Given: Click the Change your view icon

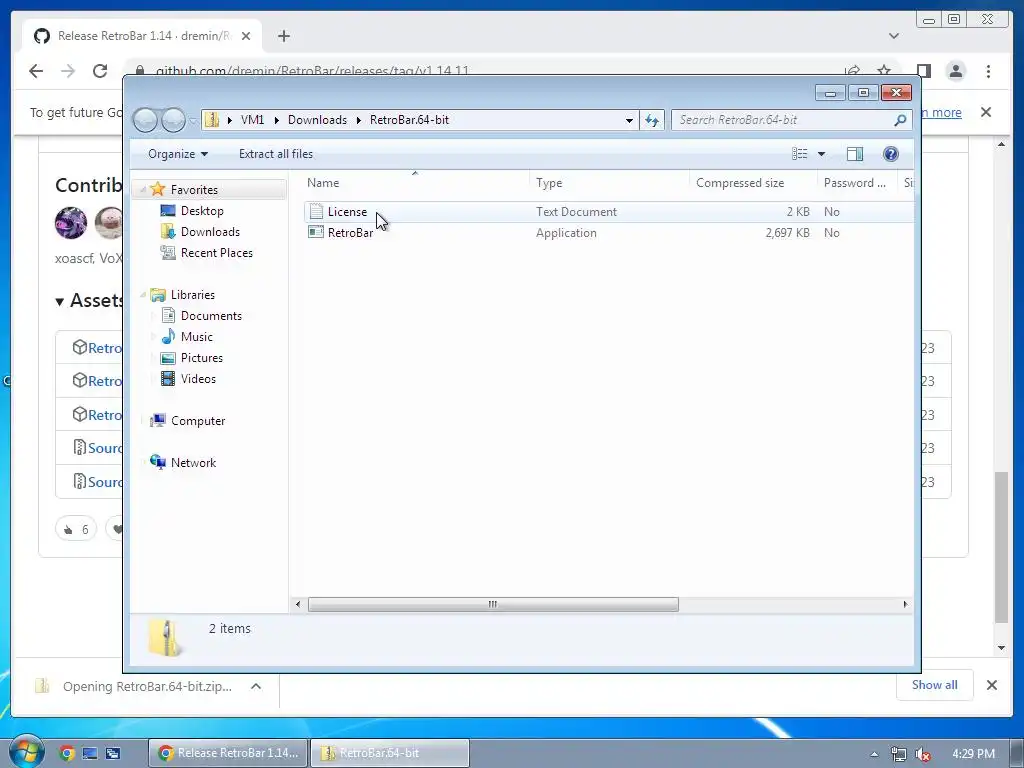Looking at the screenshot, I should point(799,154).
